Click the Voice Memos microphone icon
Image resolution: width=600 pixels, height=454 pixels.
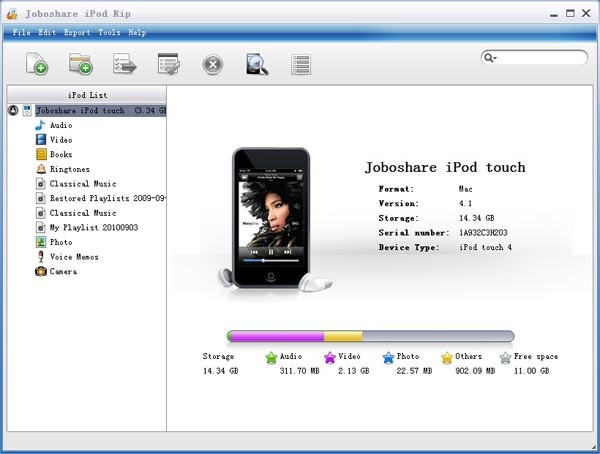coord(41,256)
